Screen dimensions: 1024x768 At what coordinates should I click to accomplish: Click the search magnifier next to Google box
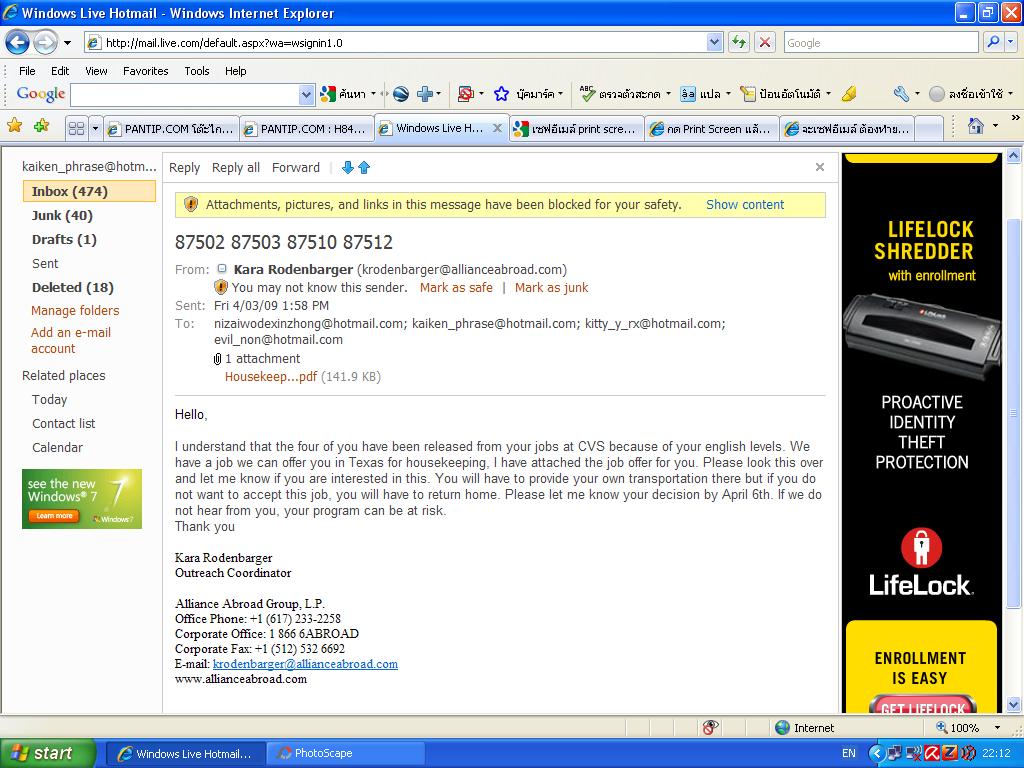pos(993,42)
